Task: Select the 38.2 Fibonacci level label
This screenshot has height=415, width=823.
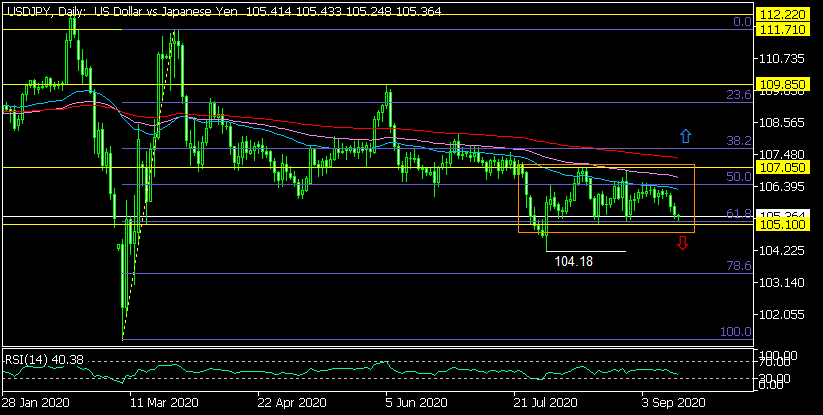Action: click(739, 141)
